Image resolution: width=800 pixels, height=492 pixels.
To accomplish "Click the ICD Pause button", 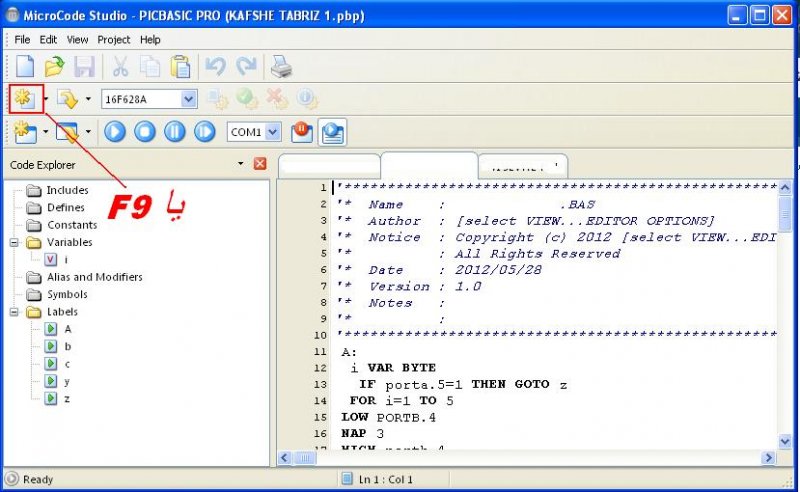I will [x=174, y=132].
